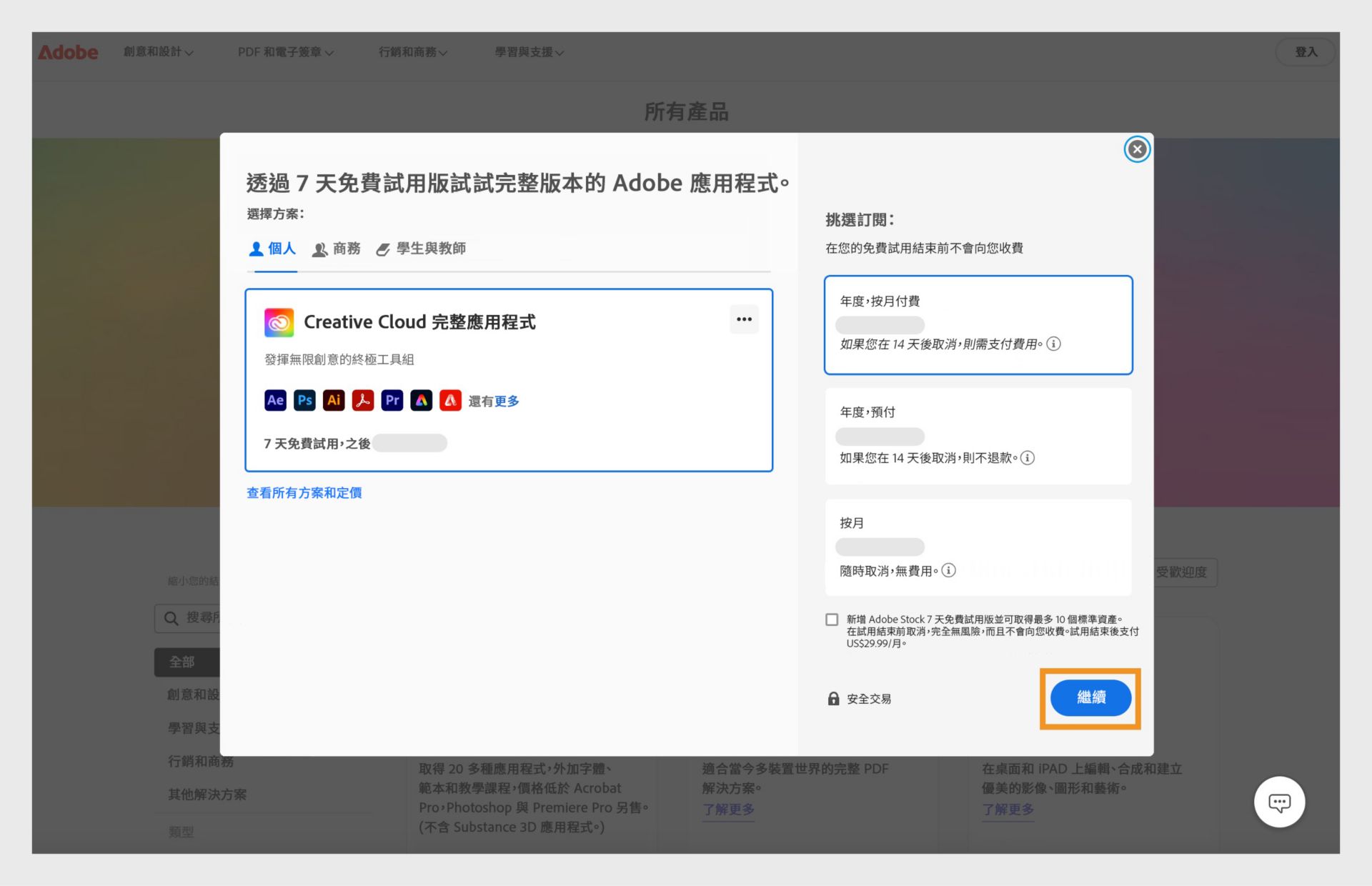Click the 挑選訂閱 heading
Screen dimensions: 1372x886
pos(860,220)
